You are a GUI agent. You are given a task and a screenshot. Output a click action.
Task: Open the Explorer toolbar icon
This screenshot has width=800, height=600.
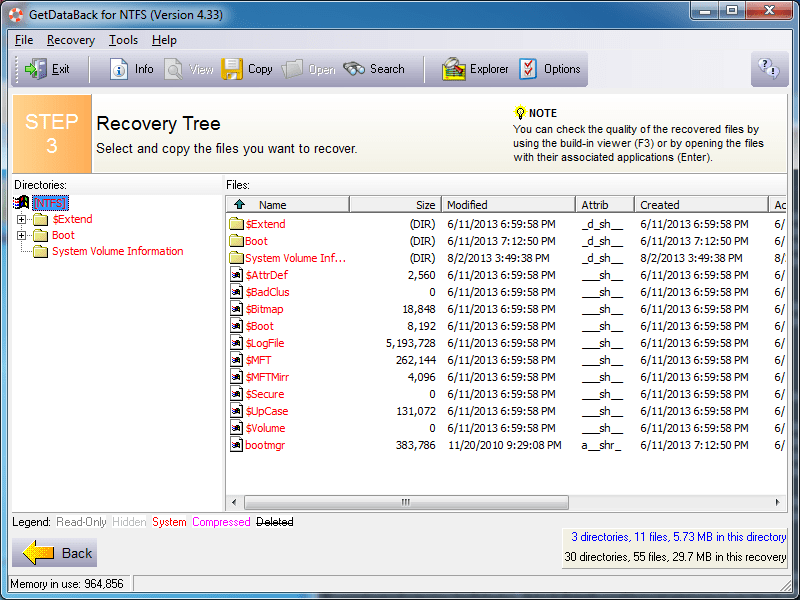click(x=454, y=69)
